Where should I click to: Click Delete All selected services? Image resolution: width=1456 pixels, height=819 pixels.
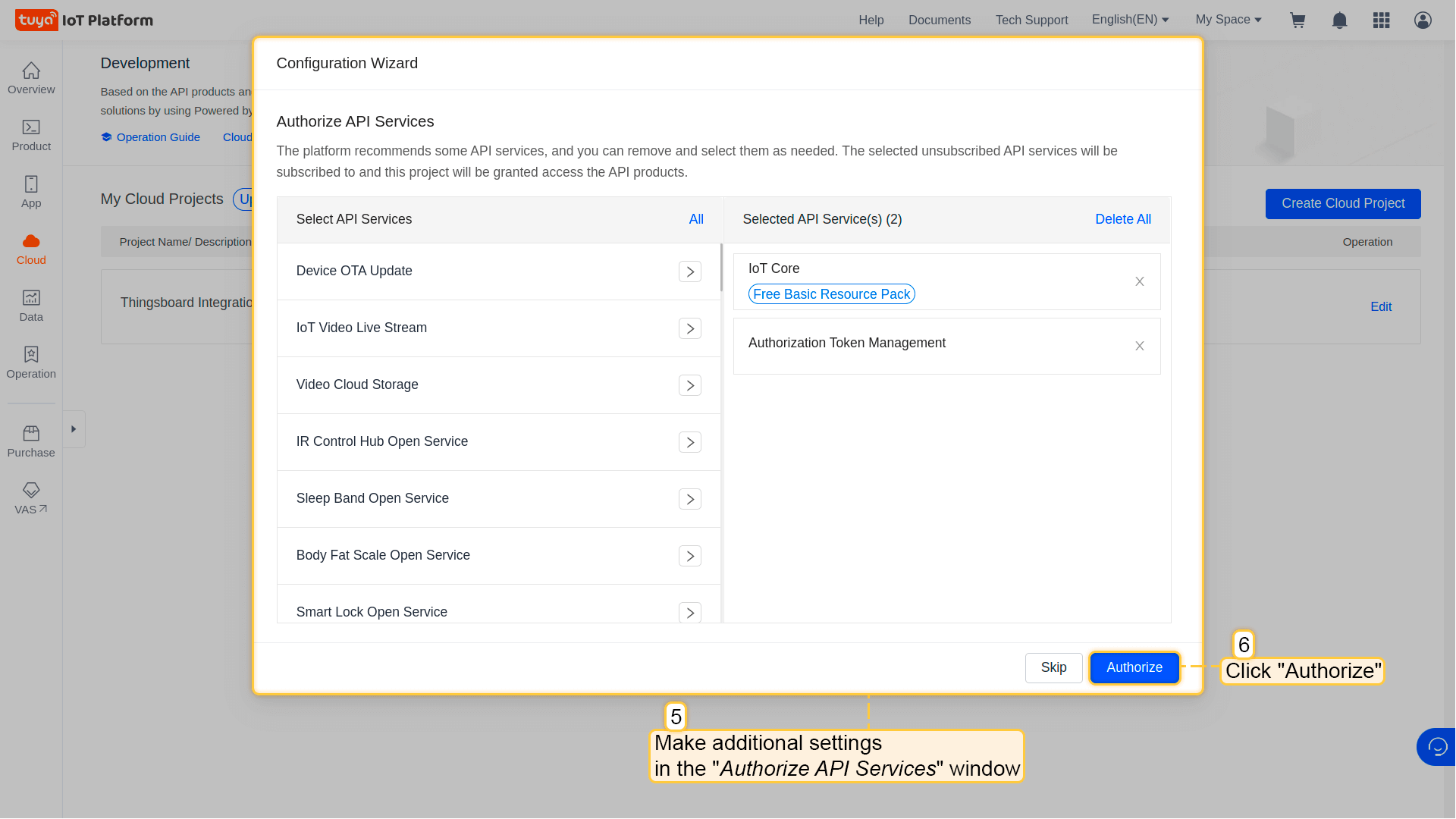1122,219
